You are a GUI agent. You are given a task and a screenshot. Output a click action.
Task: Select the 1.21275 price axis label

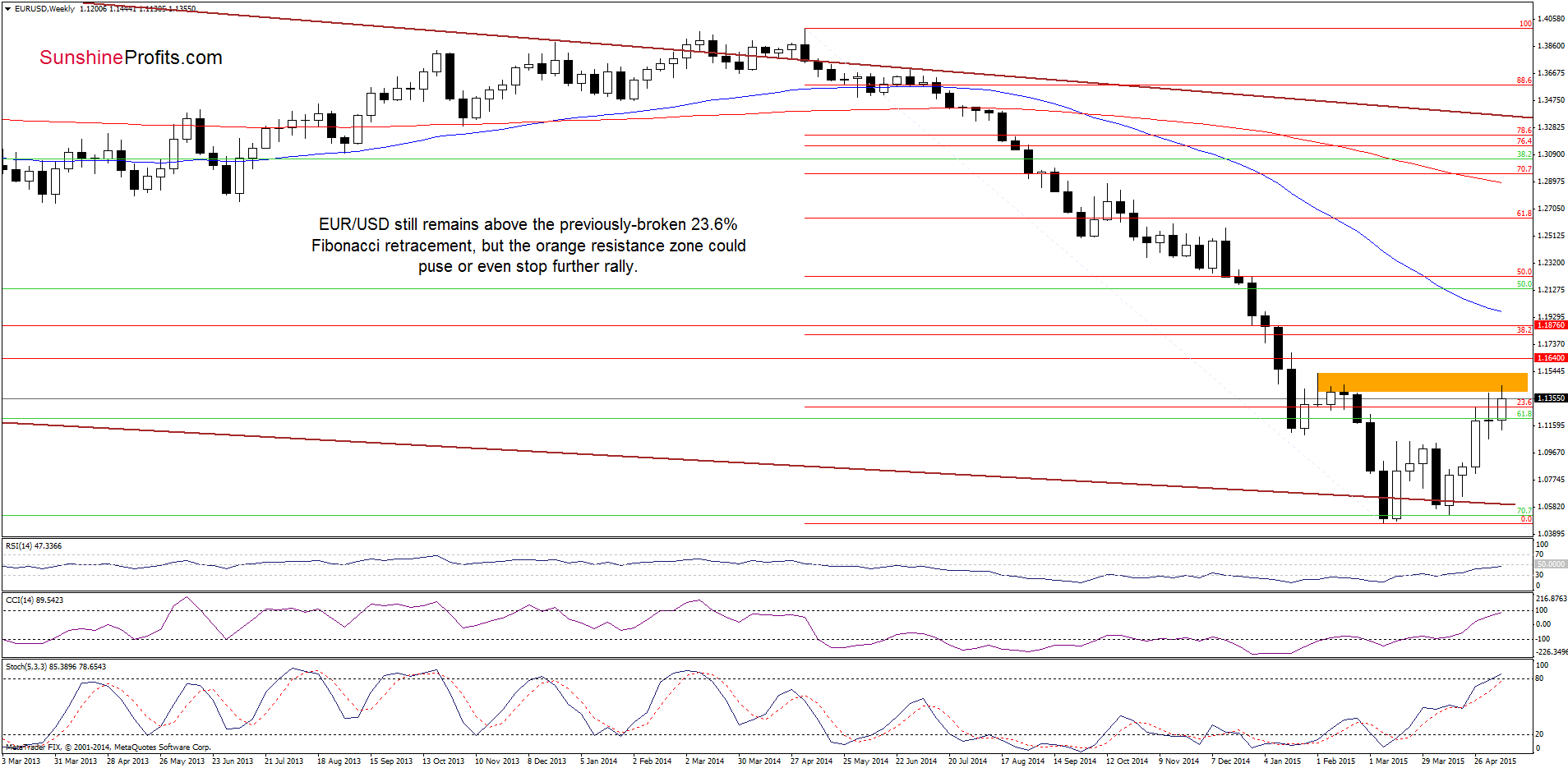(1551, 290)
